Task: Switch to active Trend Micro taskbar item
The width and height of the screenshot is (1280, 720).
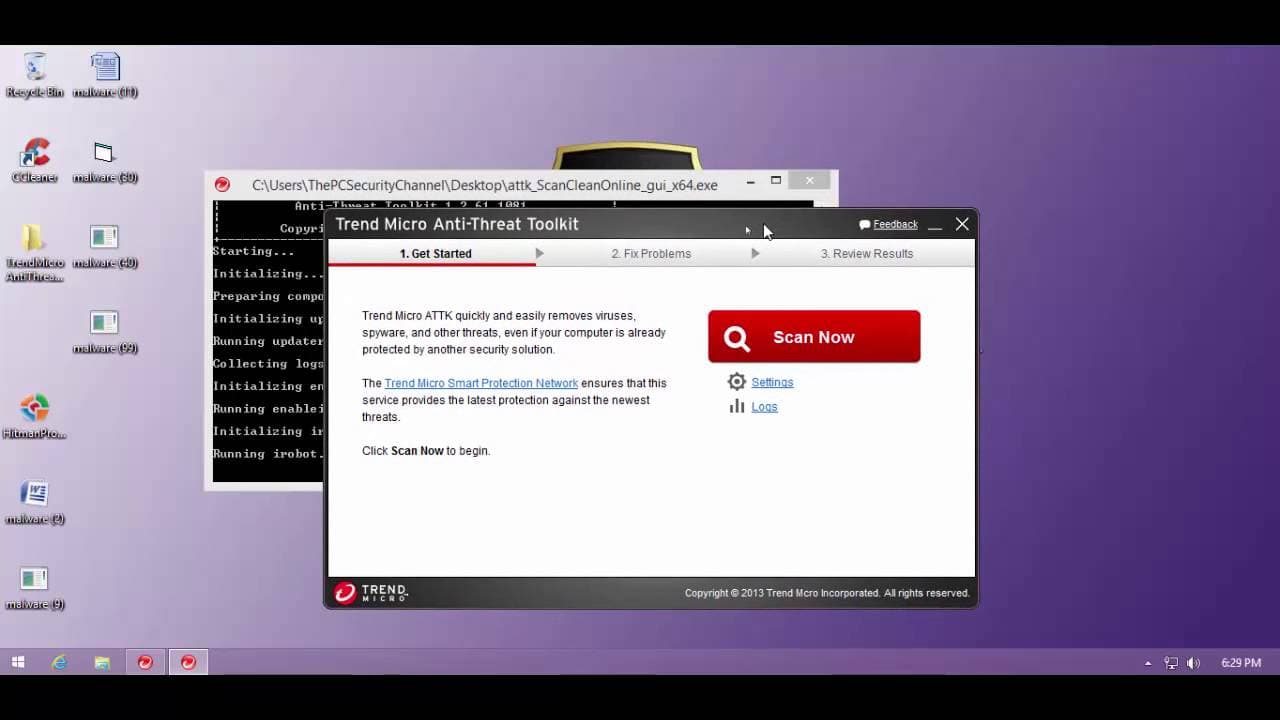Action: [x=188, y=662]
